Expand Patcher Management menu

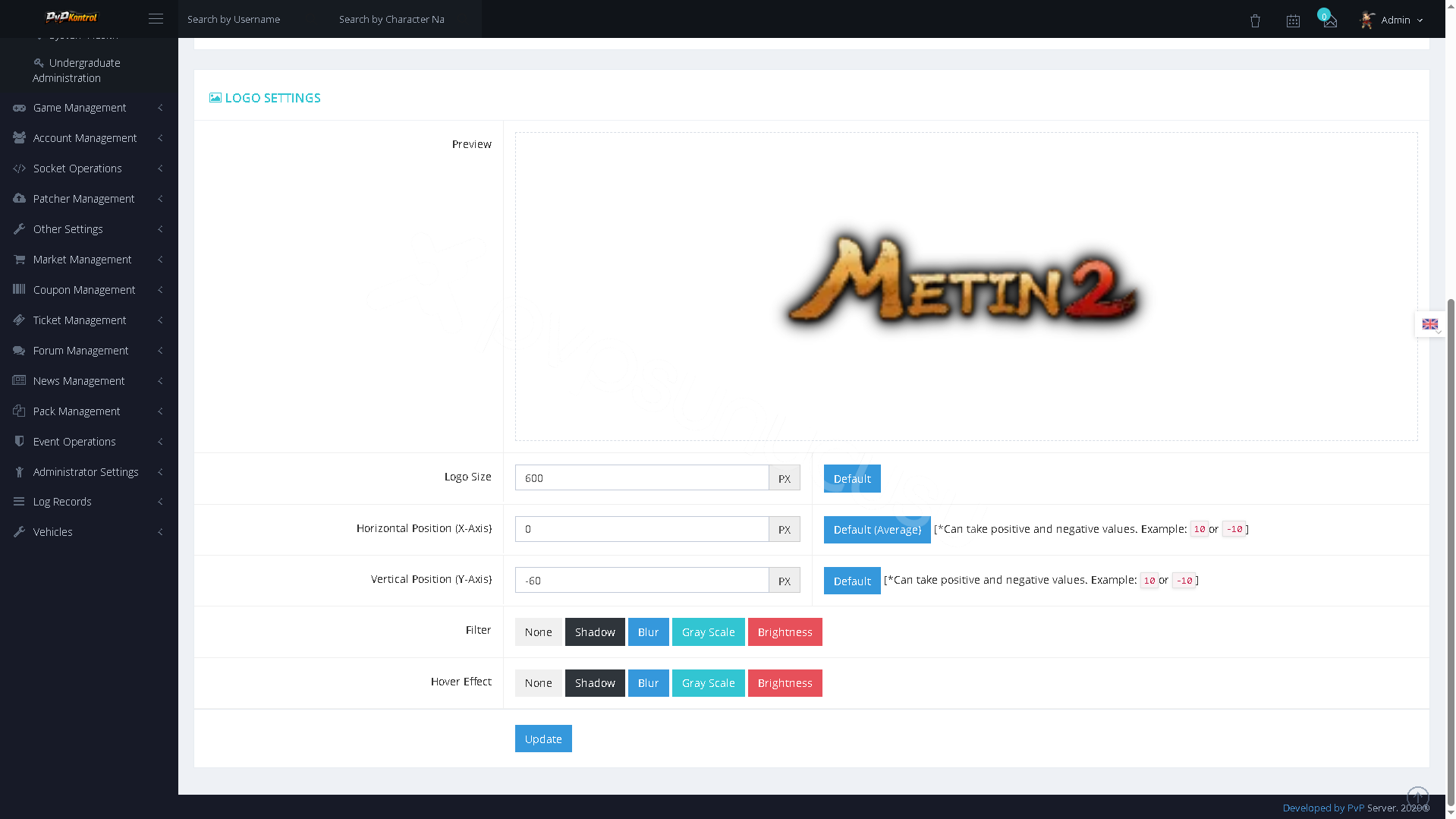(x=89, y=199)
